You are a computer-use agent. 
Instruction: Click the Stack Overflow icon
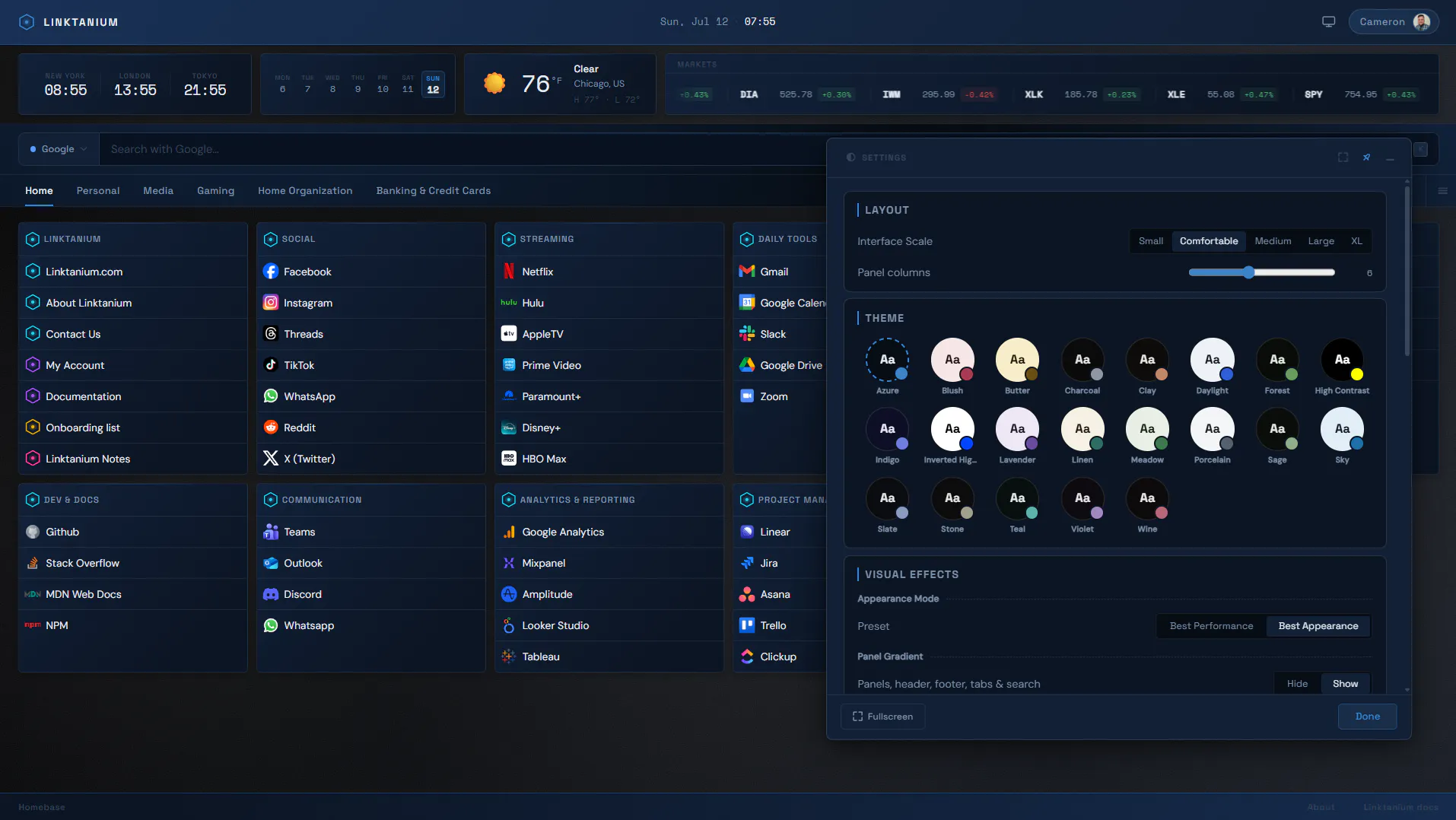[33, 563]
